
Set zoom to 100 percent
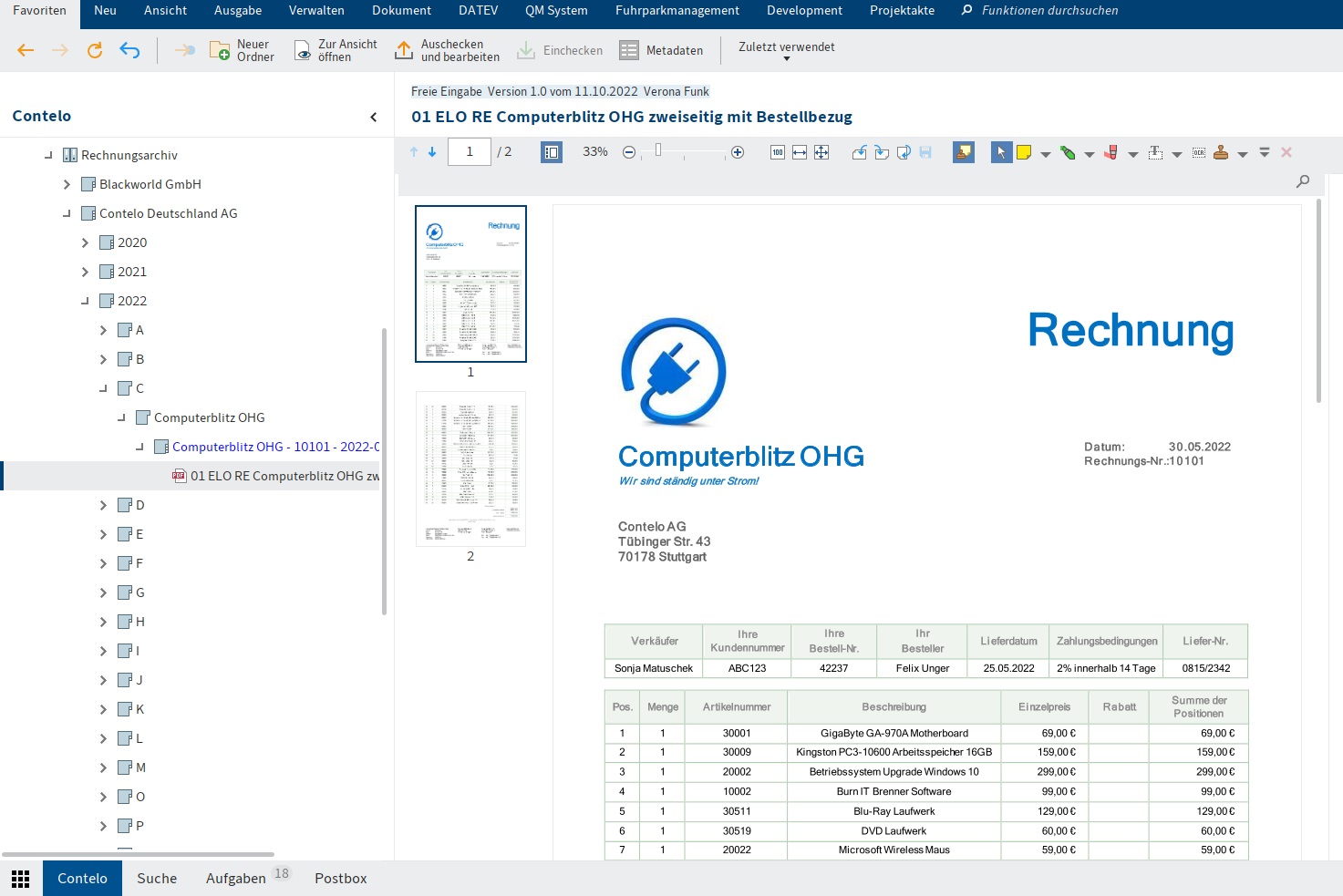point(778,152)
